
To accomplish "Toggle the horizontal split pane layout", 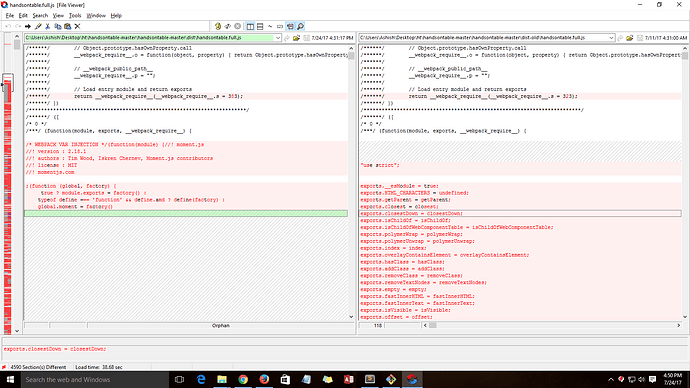I will point(260,26).
